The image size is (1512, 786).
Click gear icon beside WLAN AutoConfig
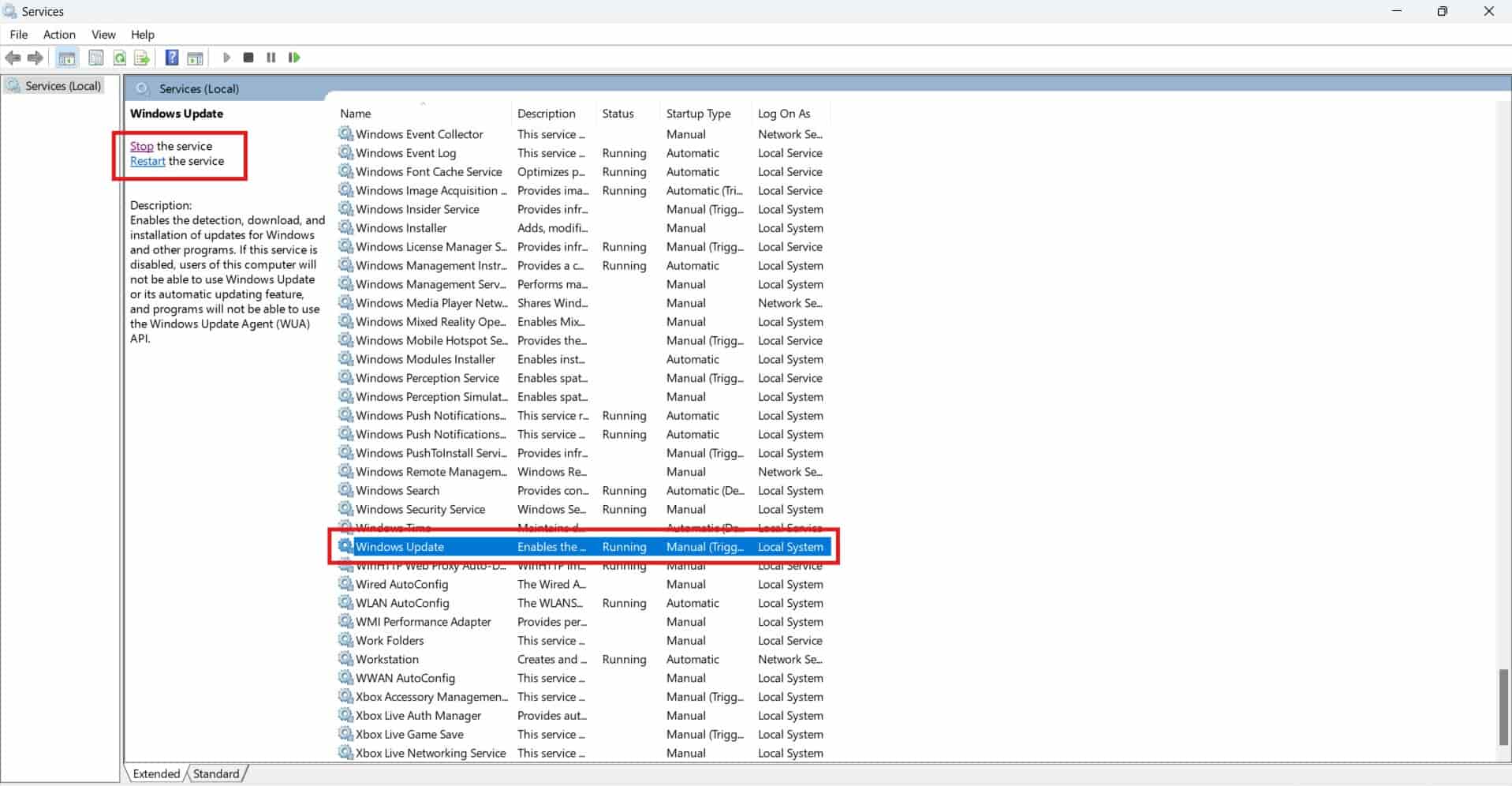[x=345, y=602]
